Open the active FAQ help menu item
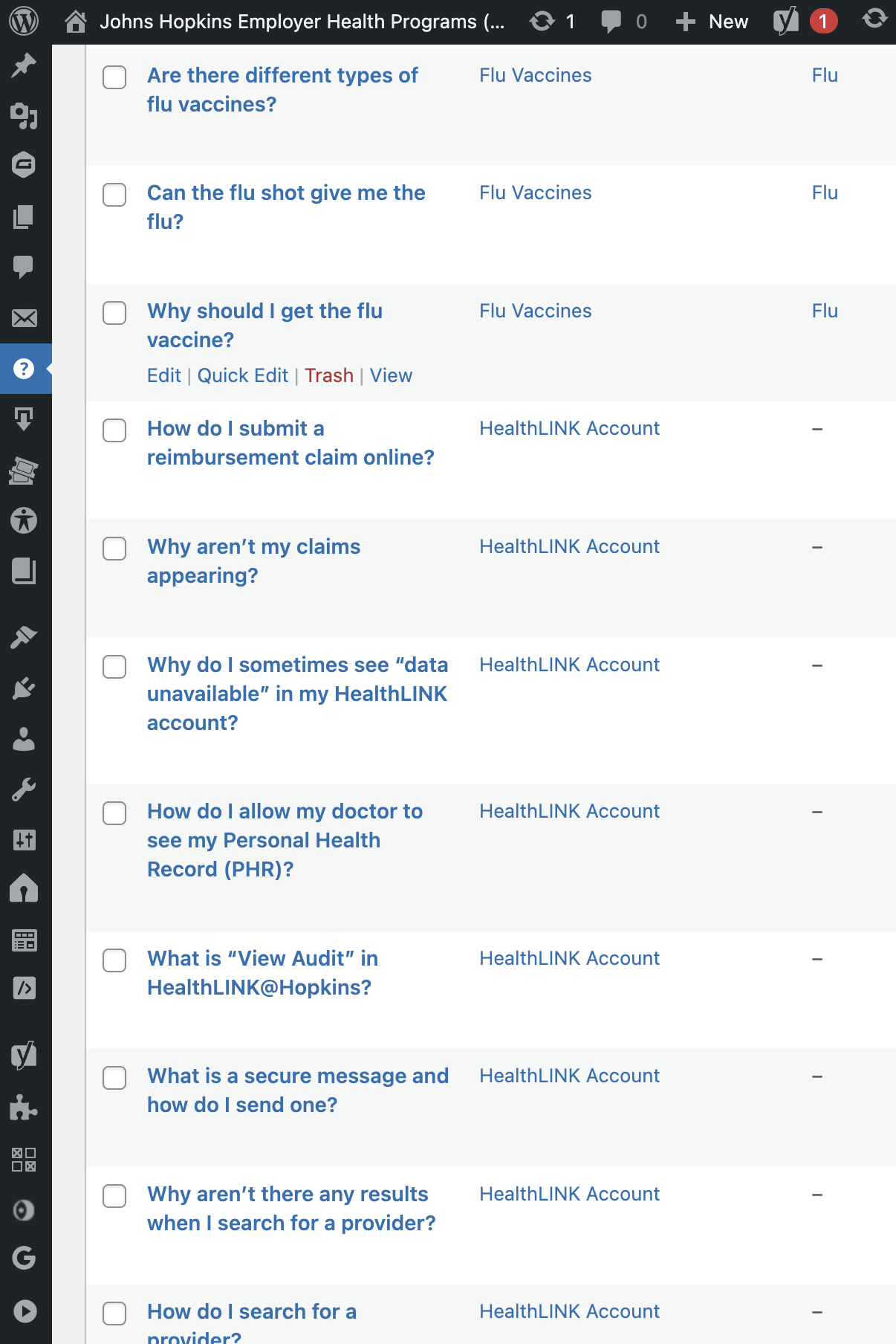The width and height of the screenshot is (896, 1344). pyautogui.click(x=24, y=369)
